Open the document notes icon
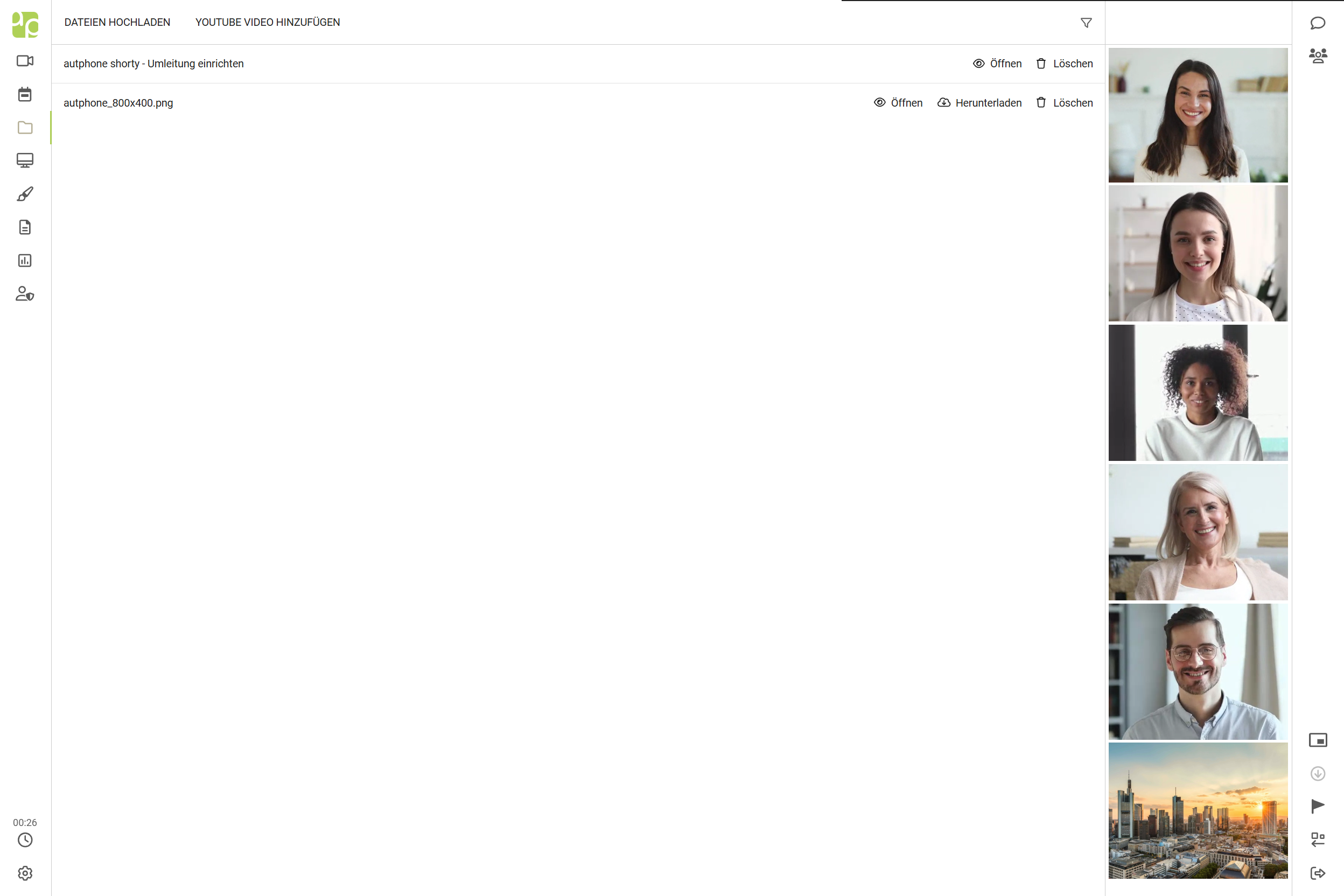1344x896 pixels. point(25,227)
